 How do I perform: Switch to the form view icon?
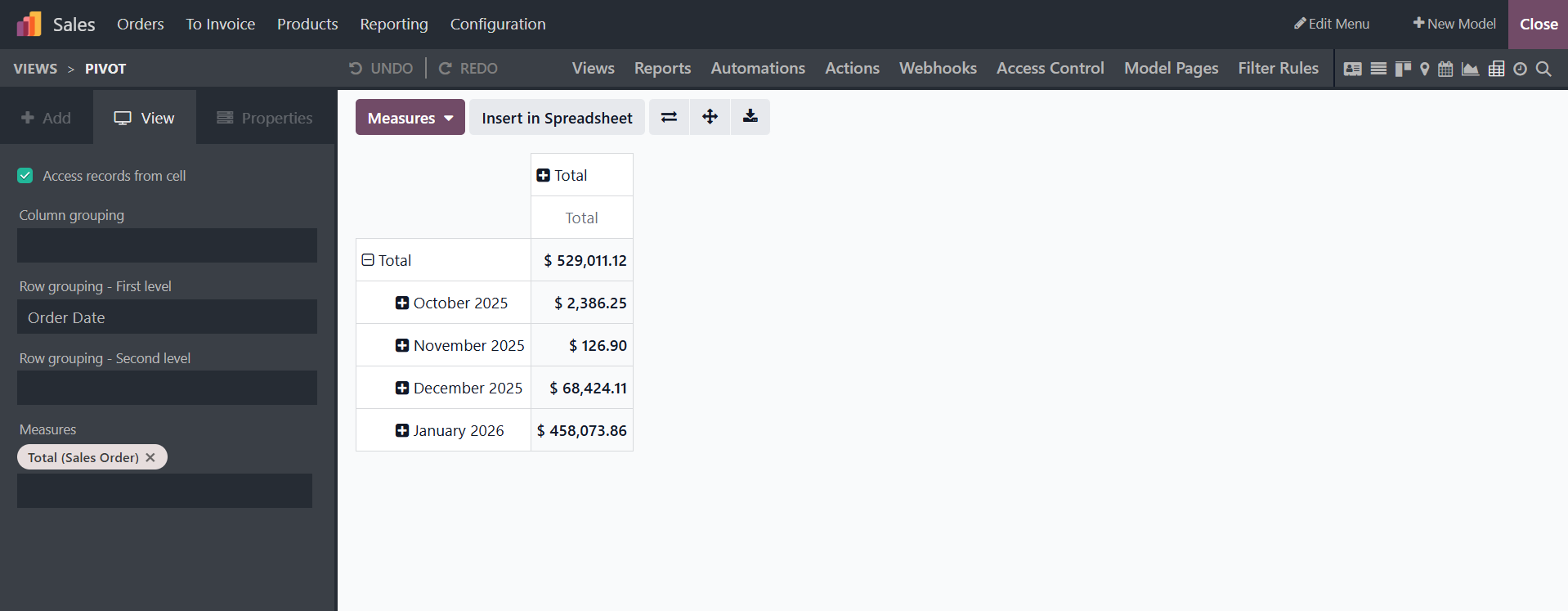pos(1352,69)
